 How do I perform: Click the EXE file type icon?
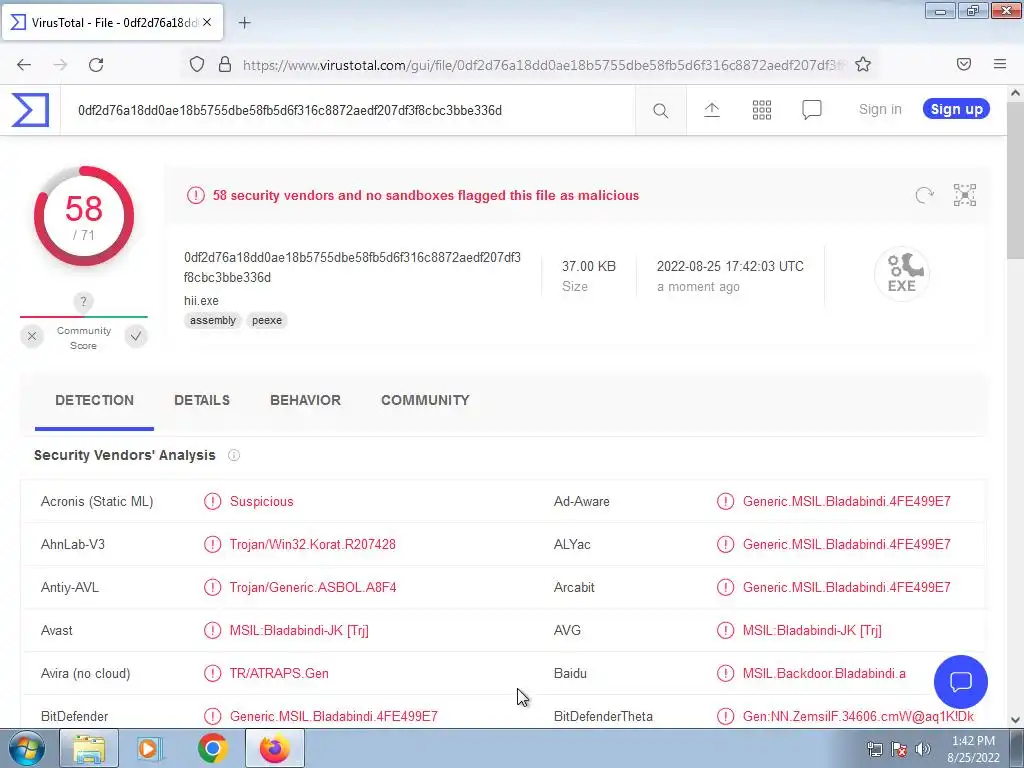(901, 273)
